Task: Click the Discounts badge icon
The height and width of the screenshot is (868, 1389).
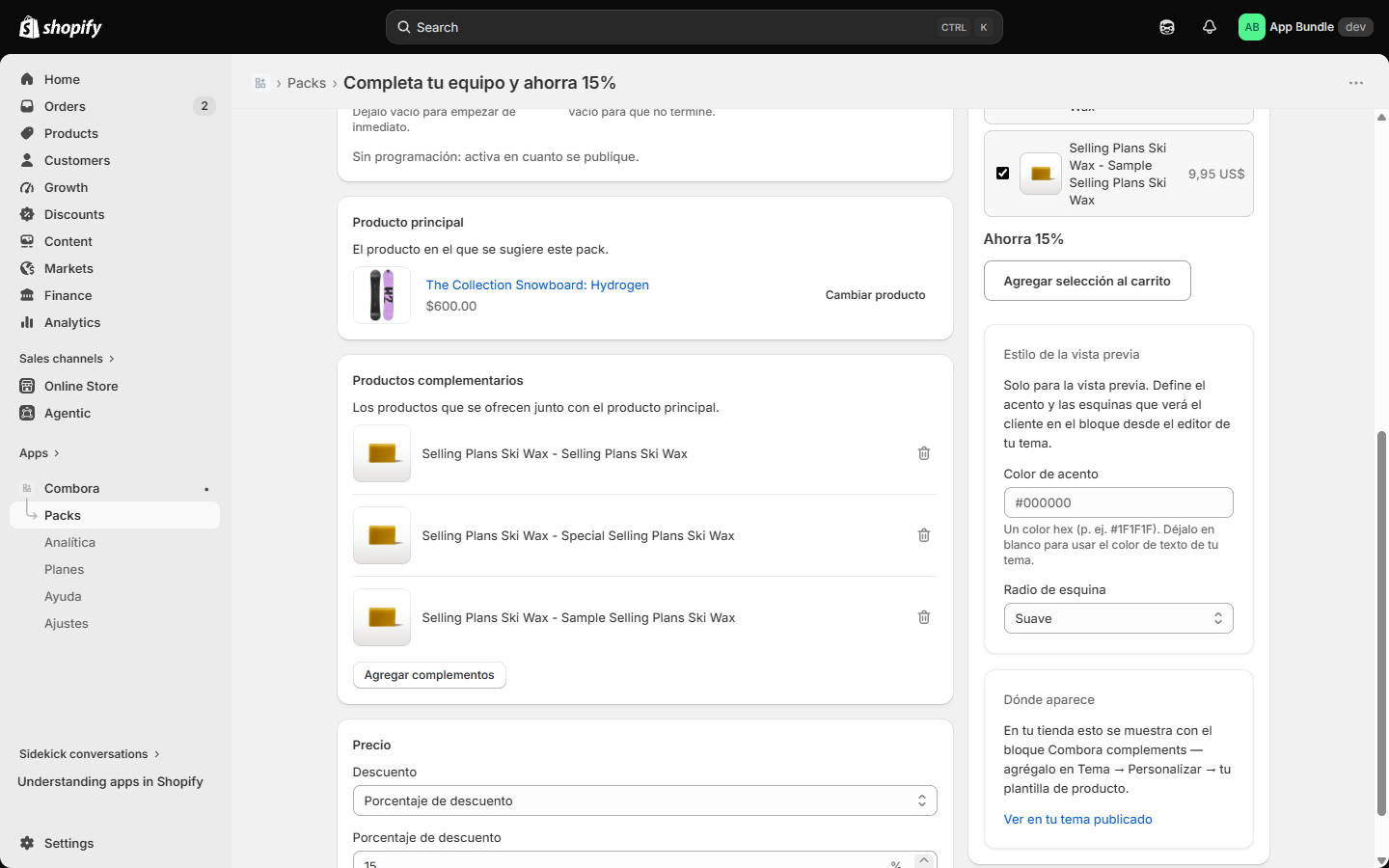Action: [27, 214]
